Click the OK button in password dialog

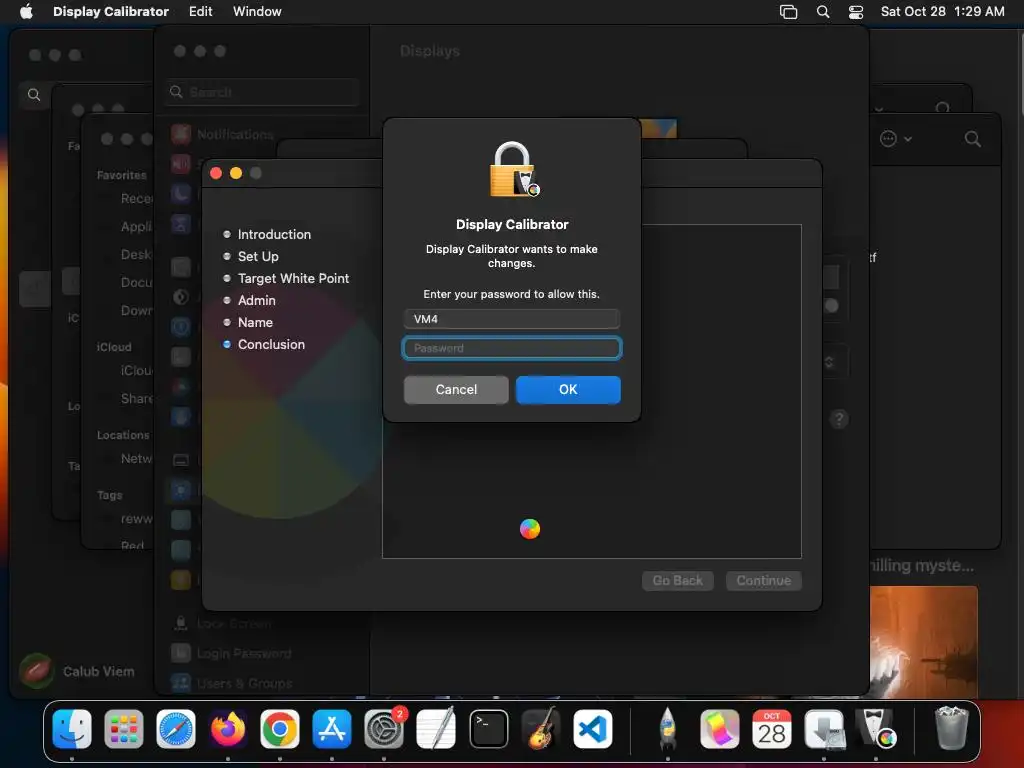(x=568, y=389)
